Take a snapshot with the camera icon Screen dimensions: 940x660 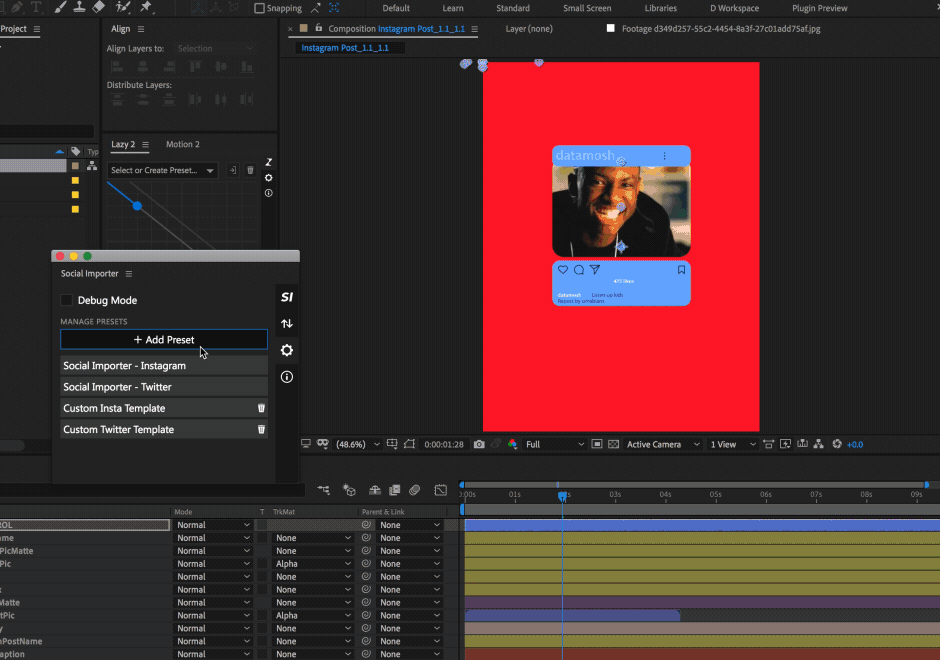(x=480, y=444)
